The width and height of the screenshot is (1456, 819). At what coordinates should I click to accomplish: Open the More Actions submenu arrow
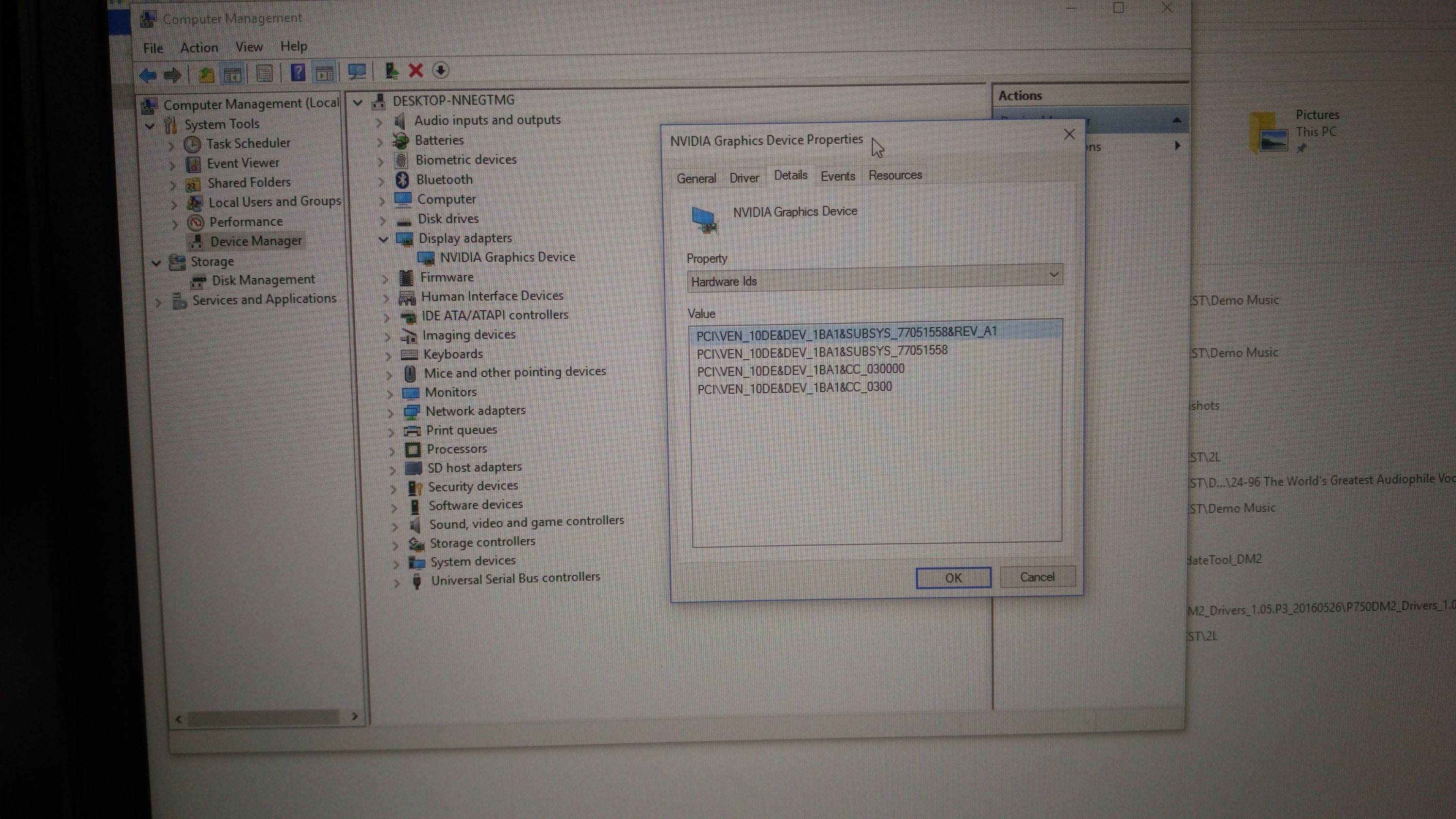[1177, 146]
